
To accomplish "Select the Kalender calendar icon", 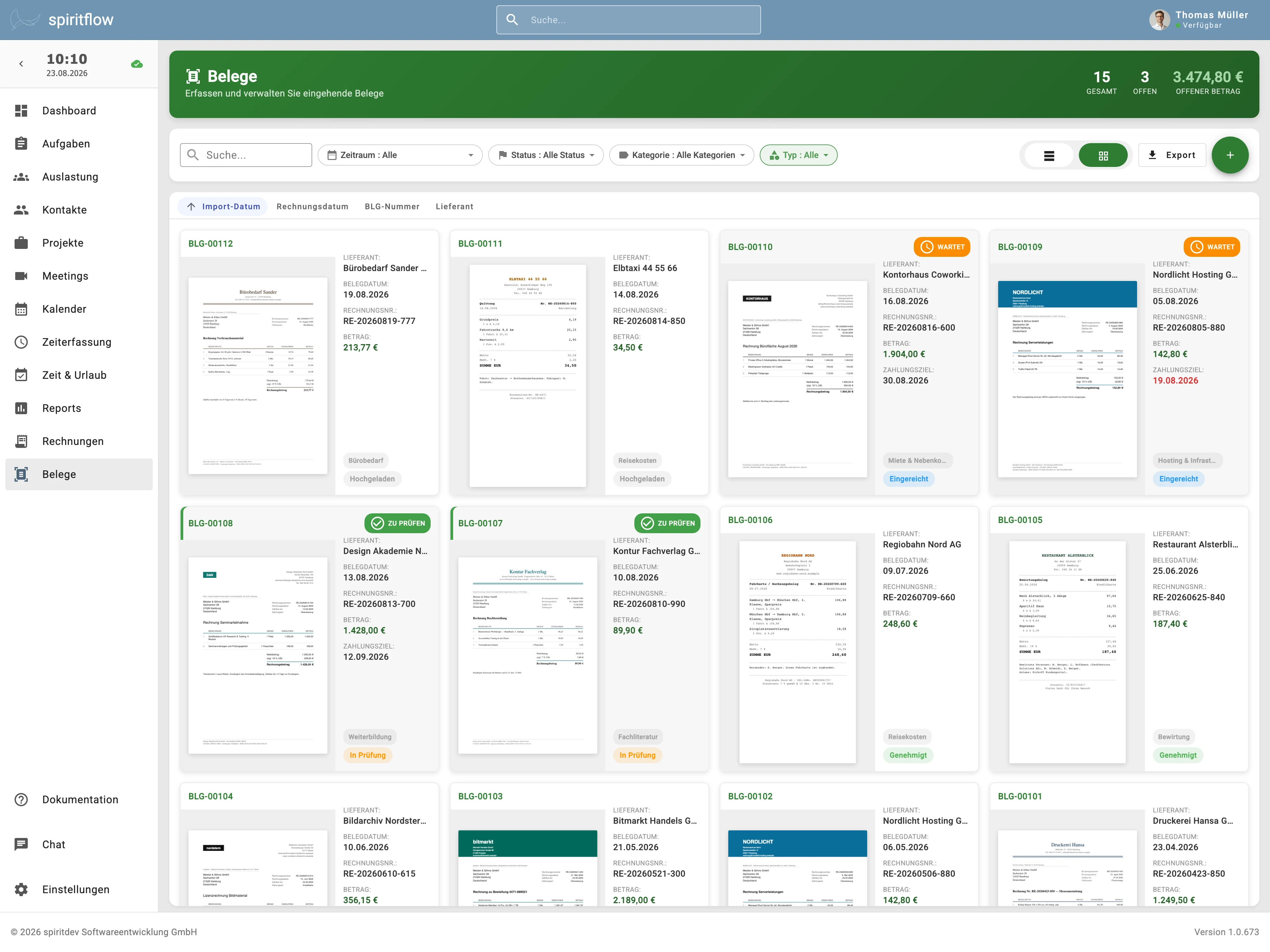I will (21, 309).
